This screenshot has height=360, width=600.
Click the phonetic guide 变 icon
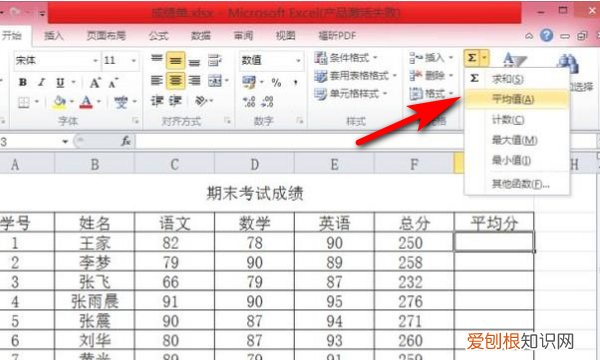point(121,102)
